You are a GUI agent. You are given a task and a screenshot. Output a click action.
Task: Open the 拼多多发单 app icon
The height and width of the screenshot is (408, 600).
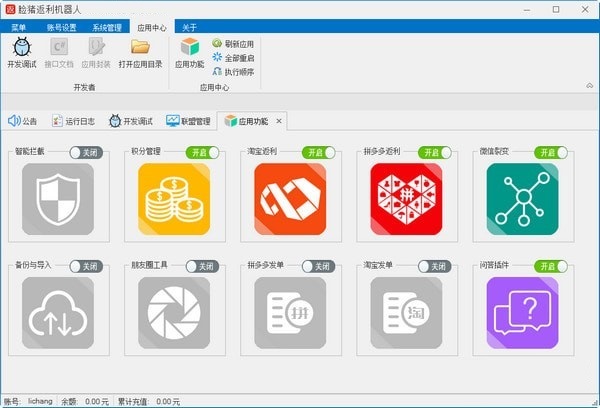pos(290,313)
